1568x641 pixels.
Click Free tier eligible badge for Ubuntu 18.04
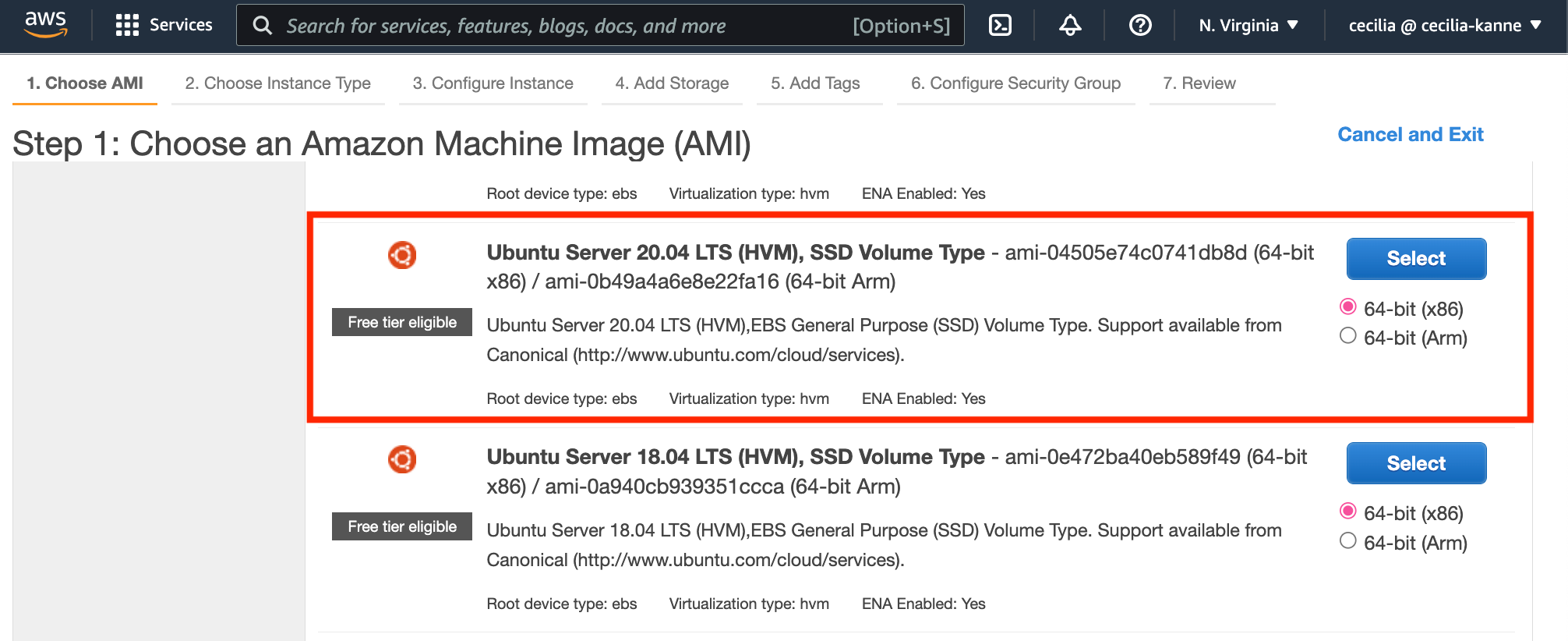pyautogui.click(x=402, y=526)
